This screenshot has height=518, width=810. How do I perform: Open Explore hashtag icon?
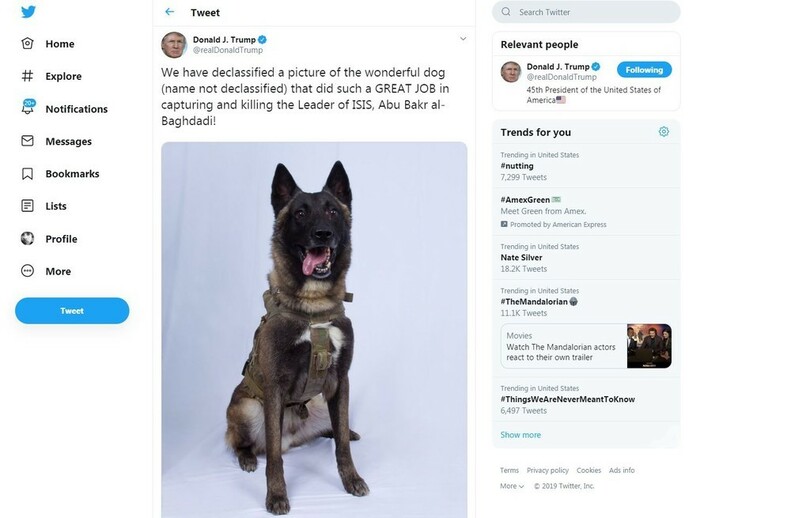click(x=27, y=76)
